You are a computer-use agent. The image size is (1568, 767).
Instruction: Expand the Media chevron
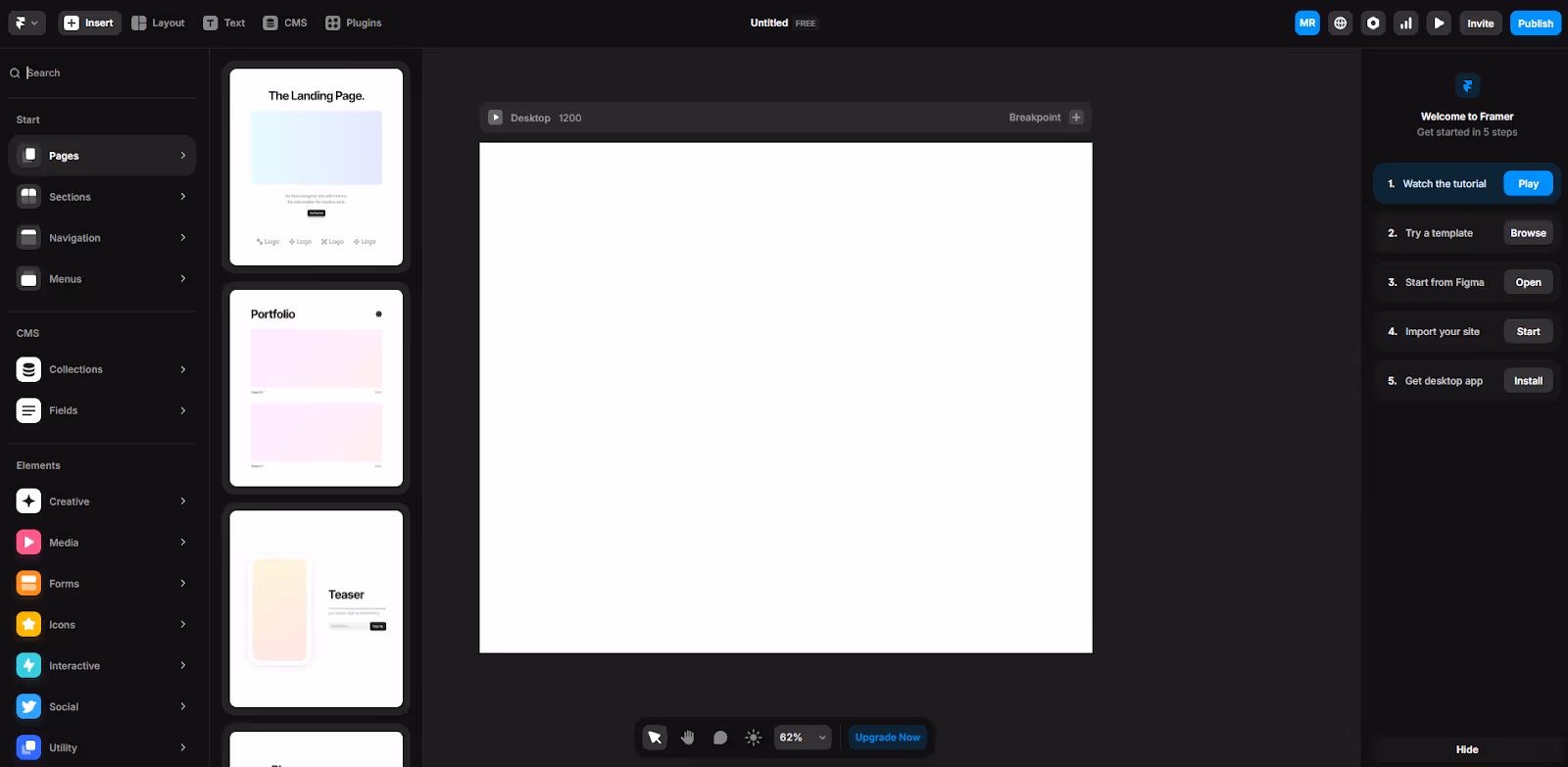[x=183, y=542]
